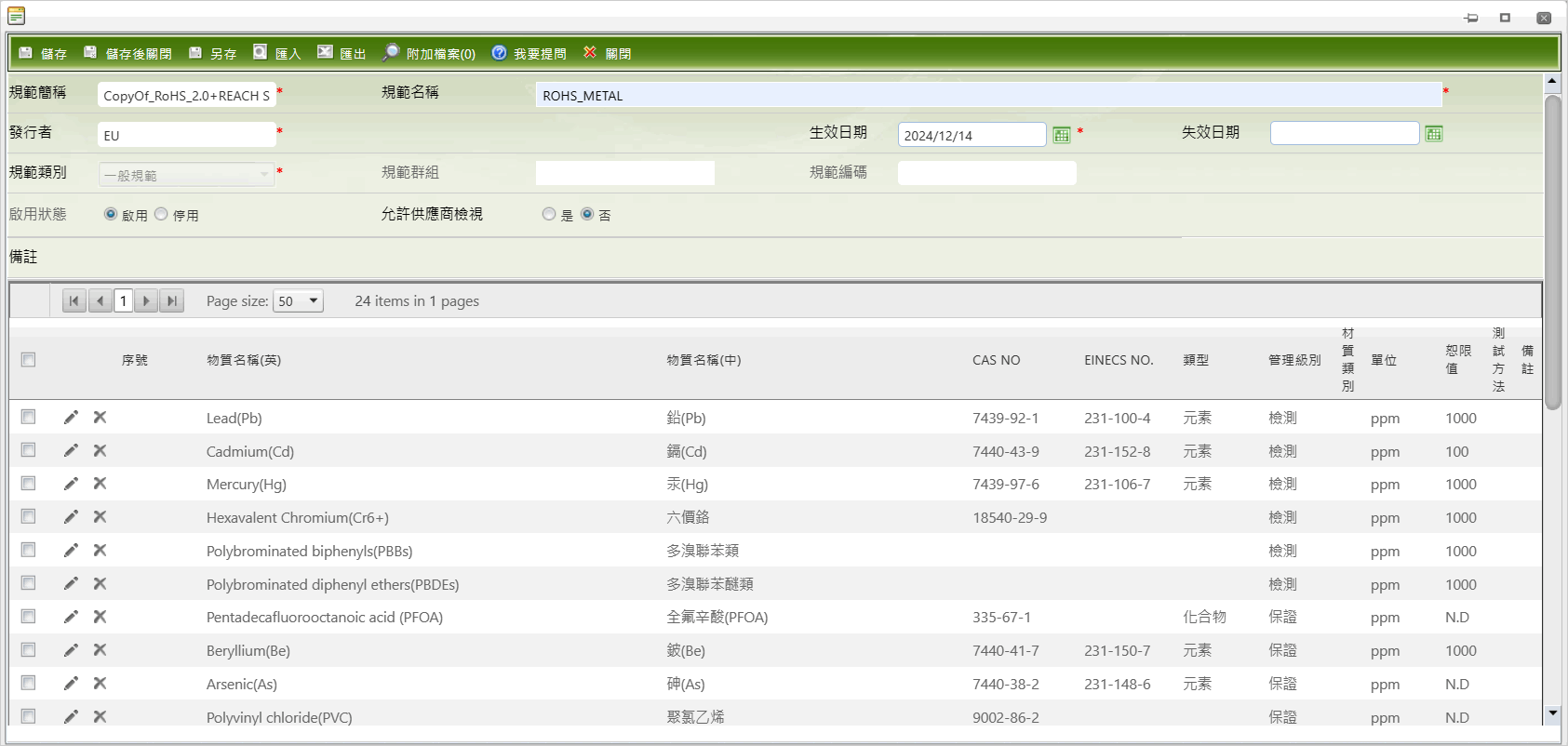
Task: Edit the Mercury(Hg) row
Action: coord(71,484)
